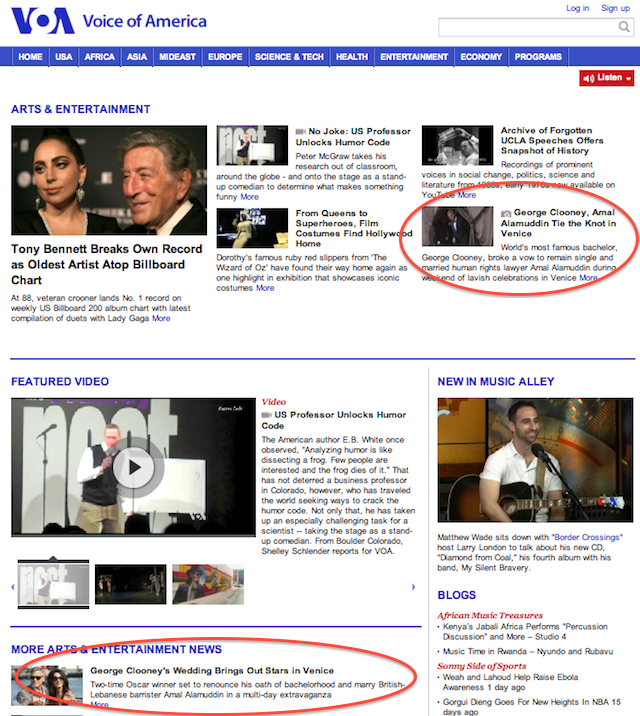Open Tony Bennett Billboard record headline
The image size is (640, 716).
coord(98,265)
